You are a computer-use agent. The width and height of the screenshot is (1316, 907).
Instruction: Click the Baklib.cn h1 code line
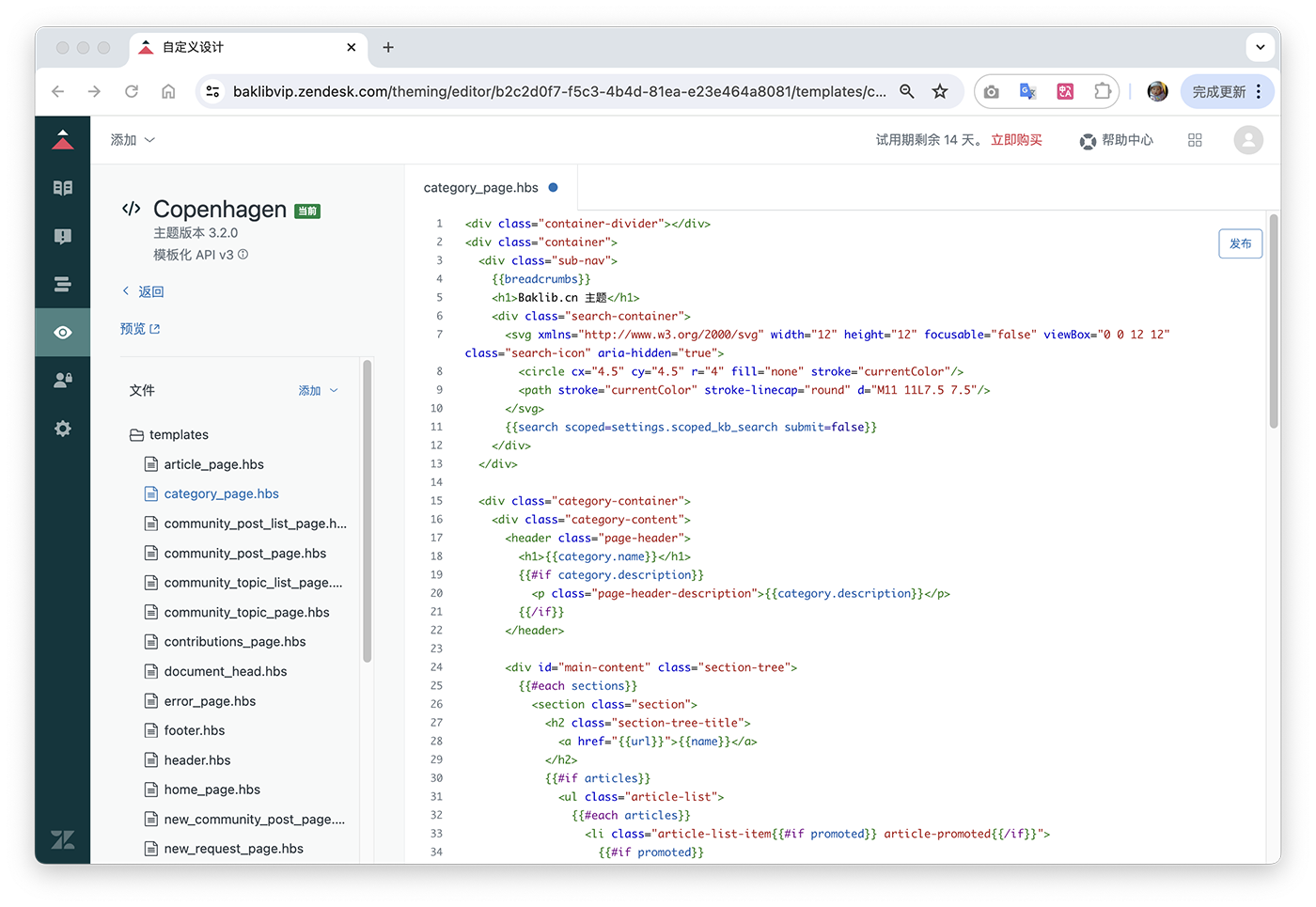pyautogui.click(x=565, y=298)
